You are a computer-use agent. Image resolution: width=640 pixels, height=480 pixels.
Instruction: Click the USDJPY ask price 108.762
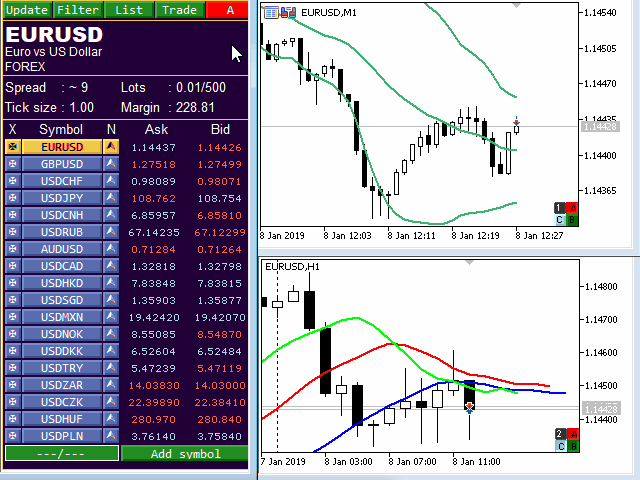click(153, 198)
